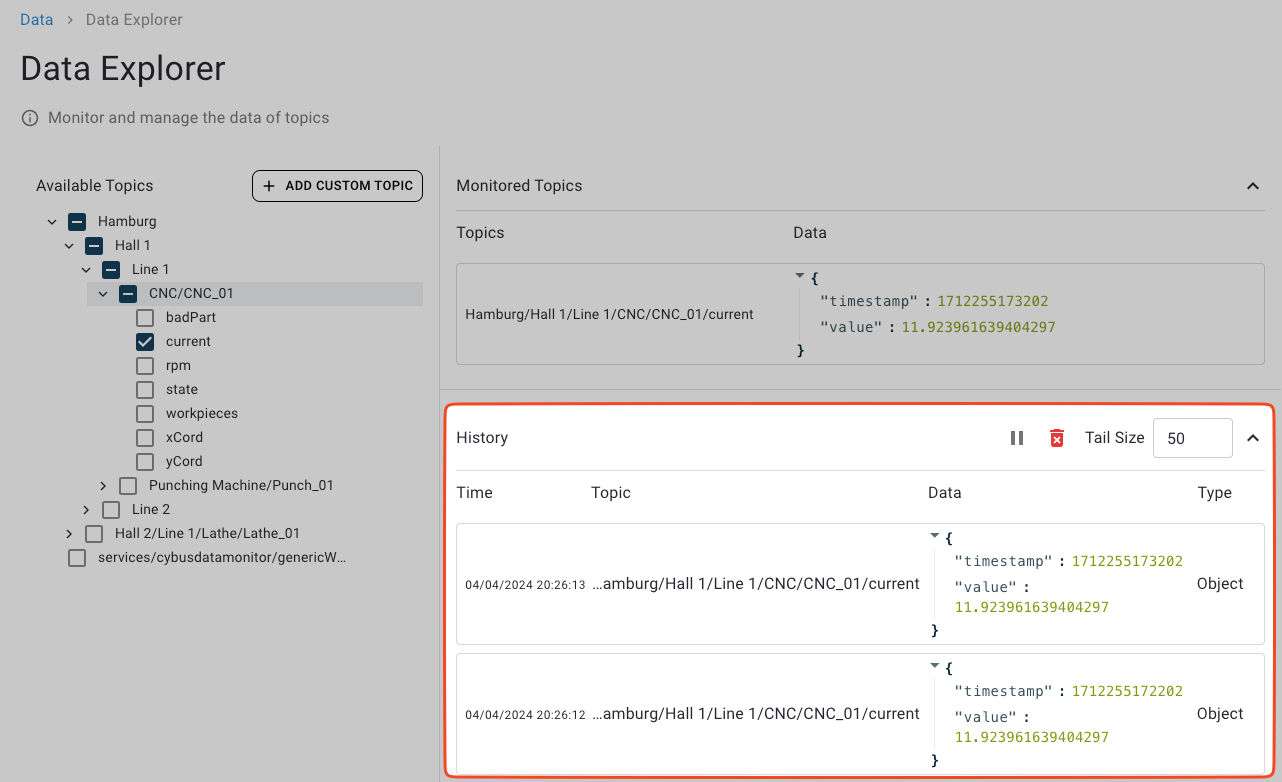Check the Hall 2/Line 1/Lathe/Lathe_01 checkbox
Image resolution: width=1282 pixels, height=782 pixels.
(93, 533)
